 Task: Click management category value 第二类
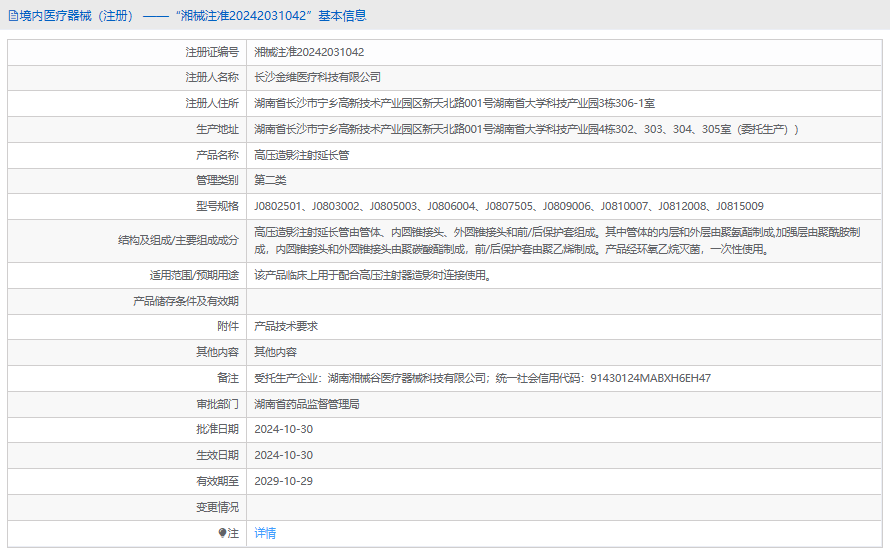[x=270, y=180]
